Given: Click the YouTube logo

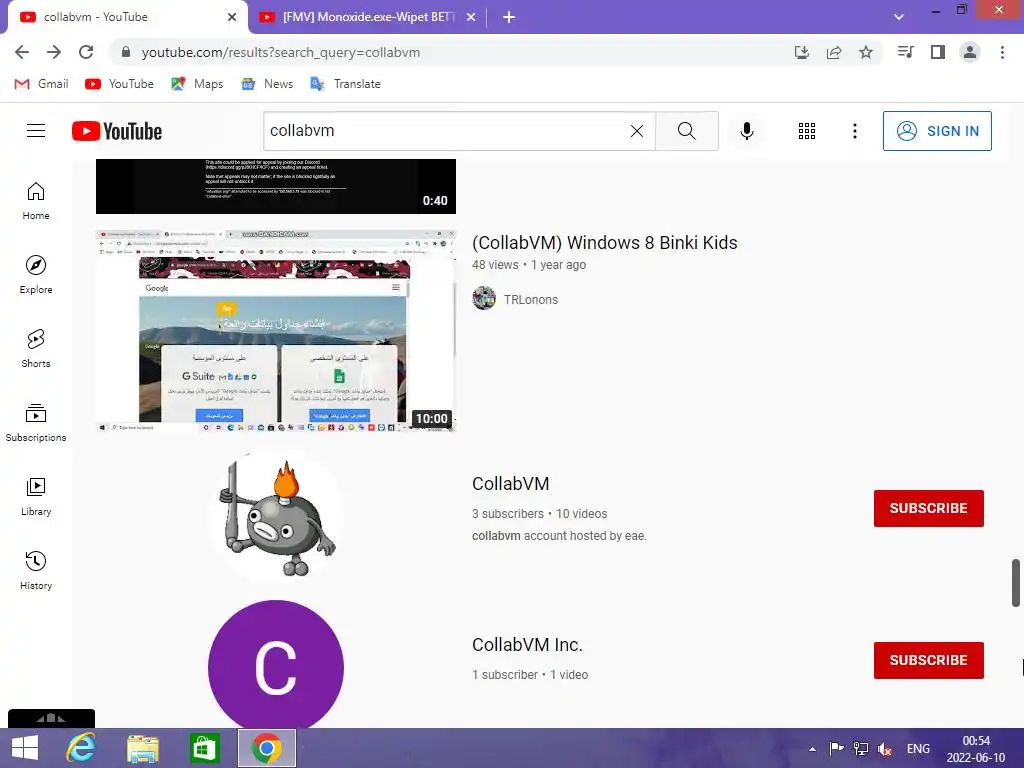Looking at the screenshot, I should (117, 131).
